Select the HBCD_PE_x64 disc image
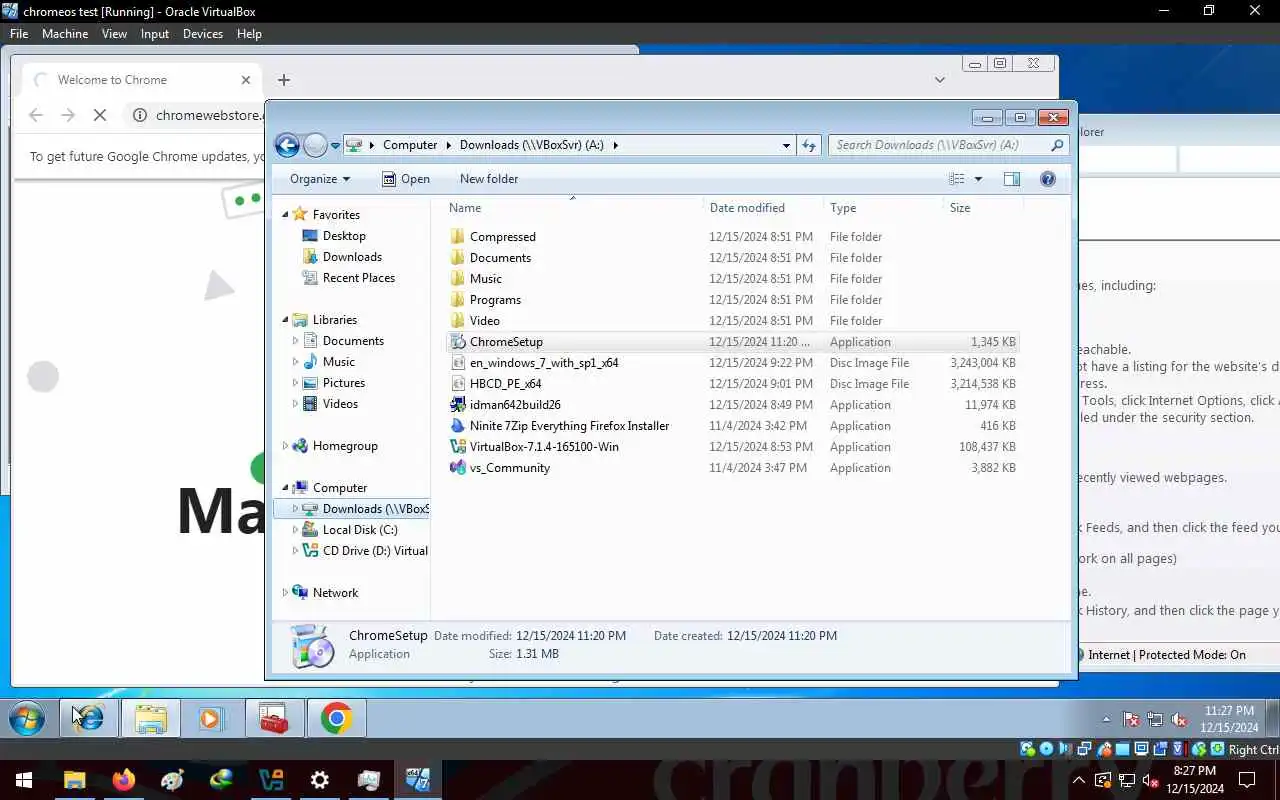The width and height of the screenshot is (1280, 800). [731, 384]
